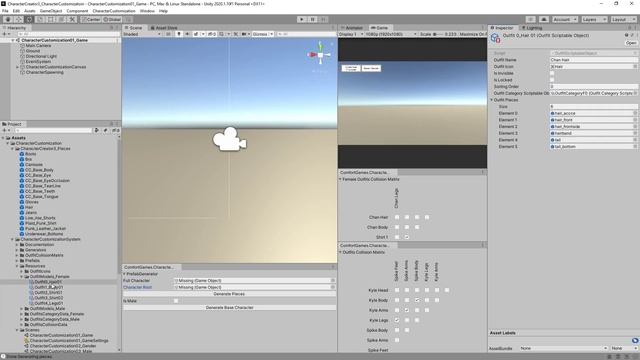Image resolution: width=640 pixels, height=360 pixels.
Task: Expand the OutfitIcons folder
Action: [x=22, y=271]
